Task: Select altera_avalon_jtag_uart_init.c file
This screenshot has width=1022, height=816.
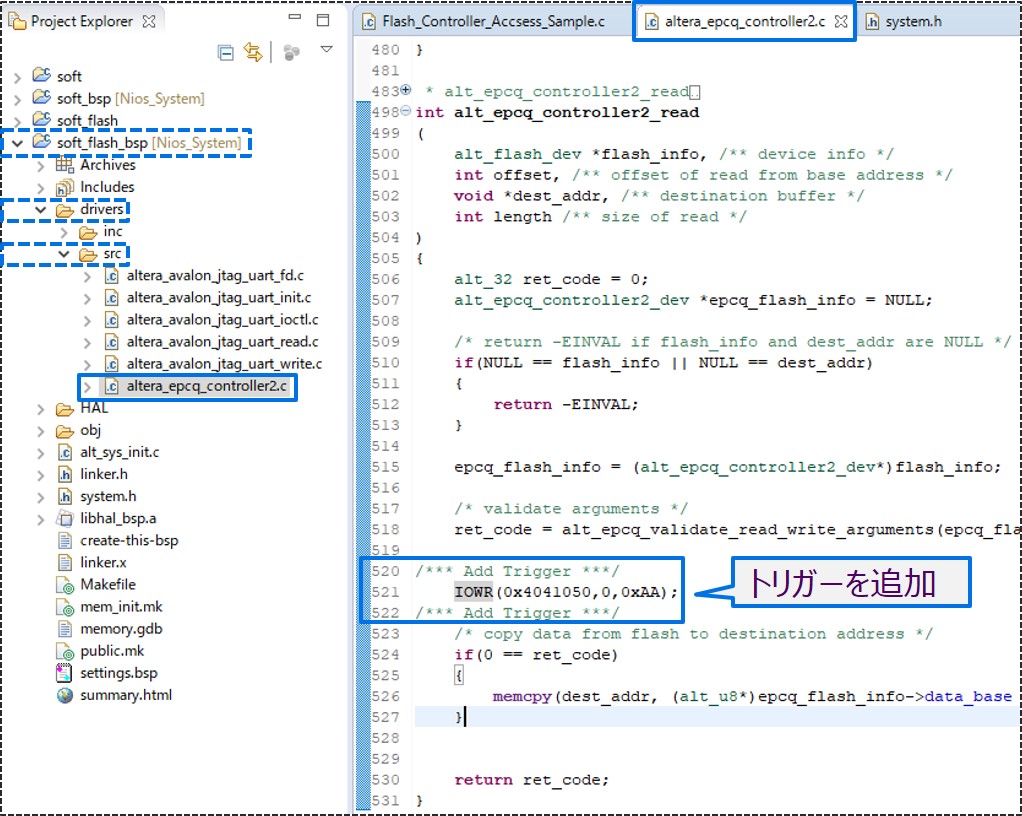Action: point(218,298)
